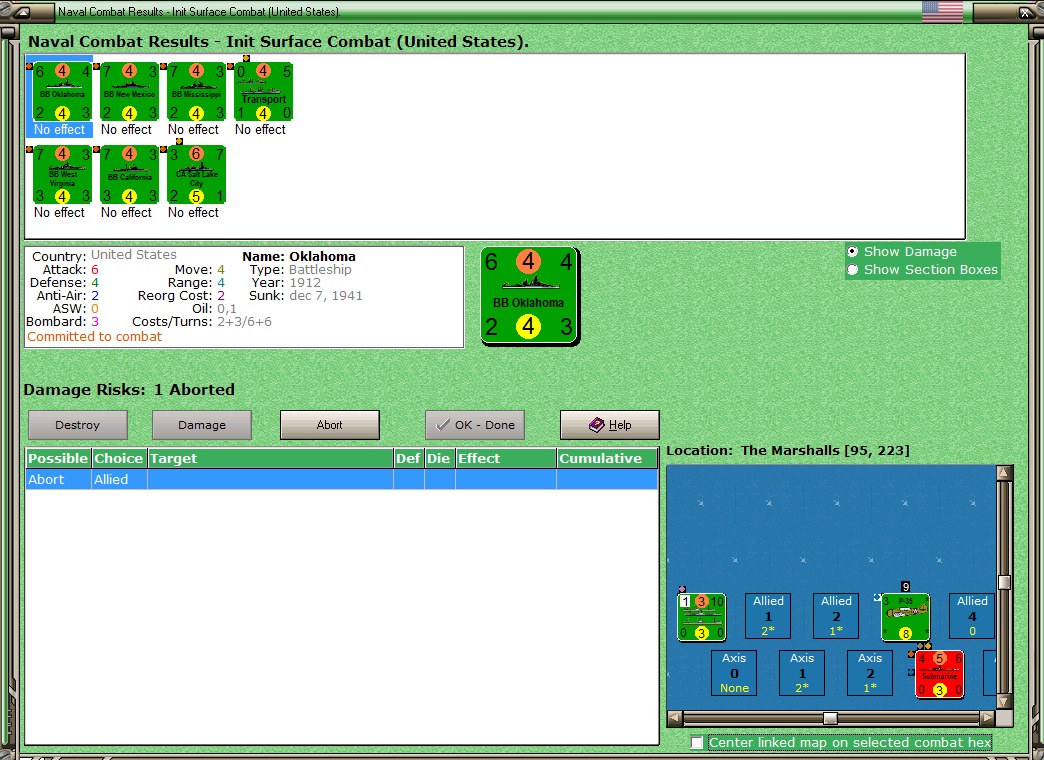This screenshot has height=760, width=1044.
Task: Click the Cumulative column header
Action: (607, 458)
